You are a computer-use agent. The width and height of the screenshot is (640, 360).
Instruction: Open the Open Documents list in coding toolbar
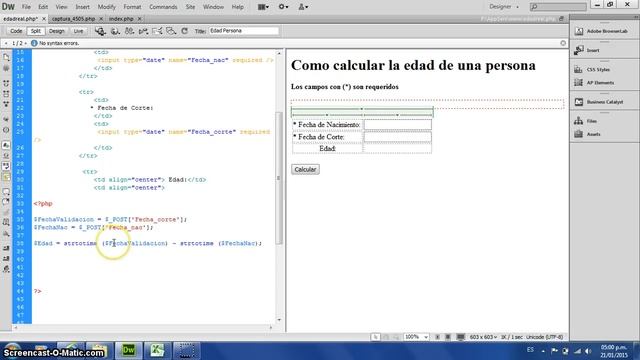6,58
